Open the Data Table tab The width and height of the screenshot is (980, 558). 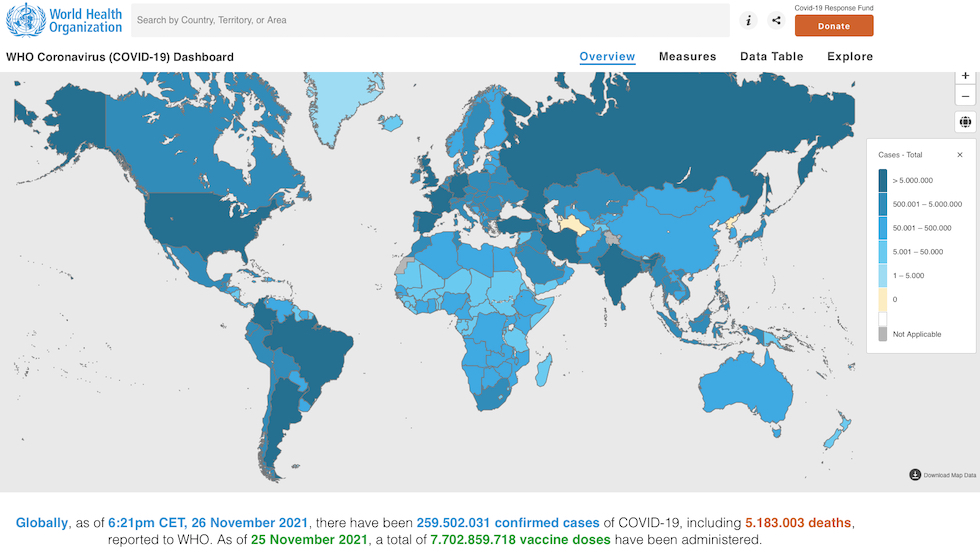(x=771, y=56)
